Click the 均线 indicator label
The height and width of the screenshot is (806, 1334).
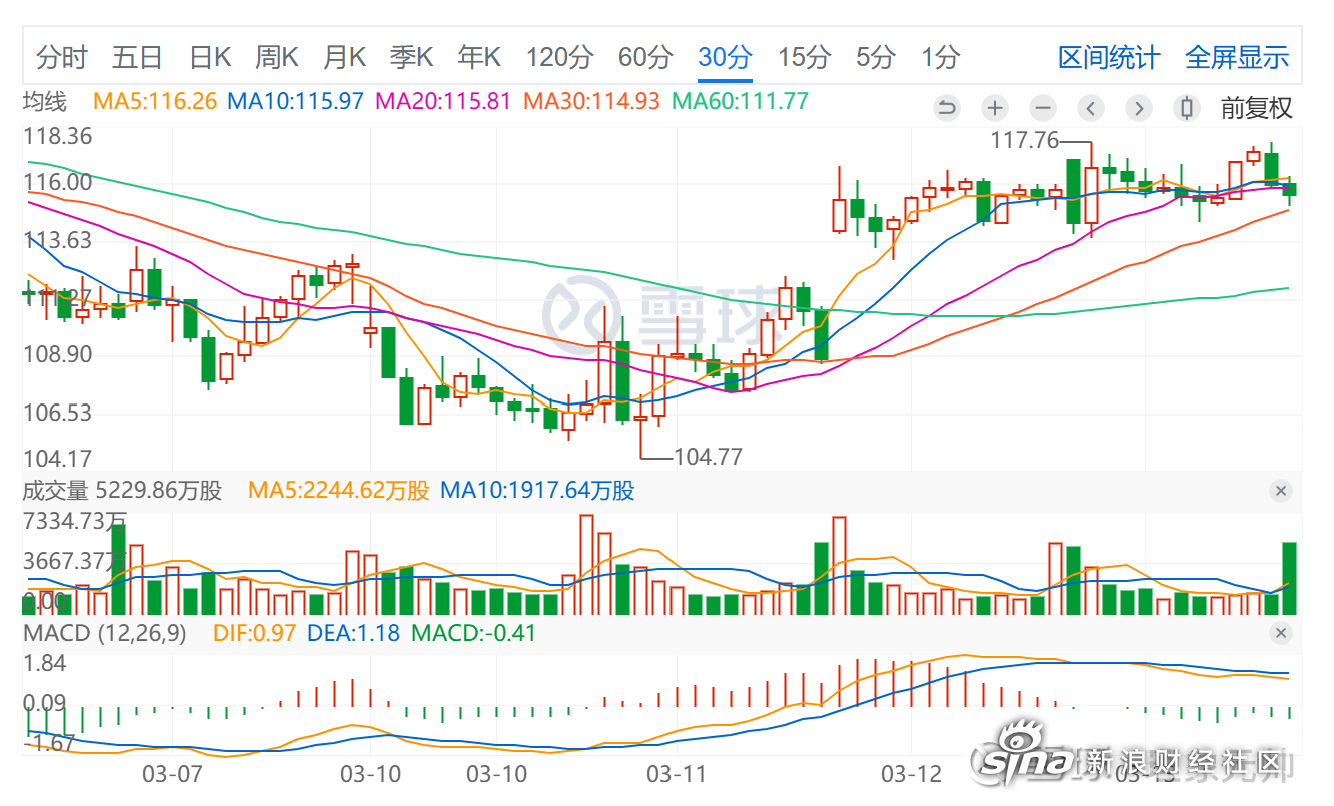tap(44, 101)
